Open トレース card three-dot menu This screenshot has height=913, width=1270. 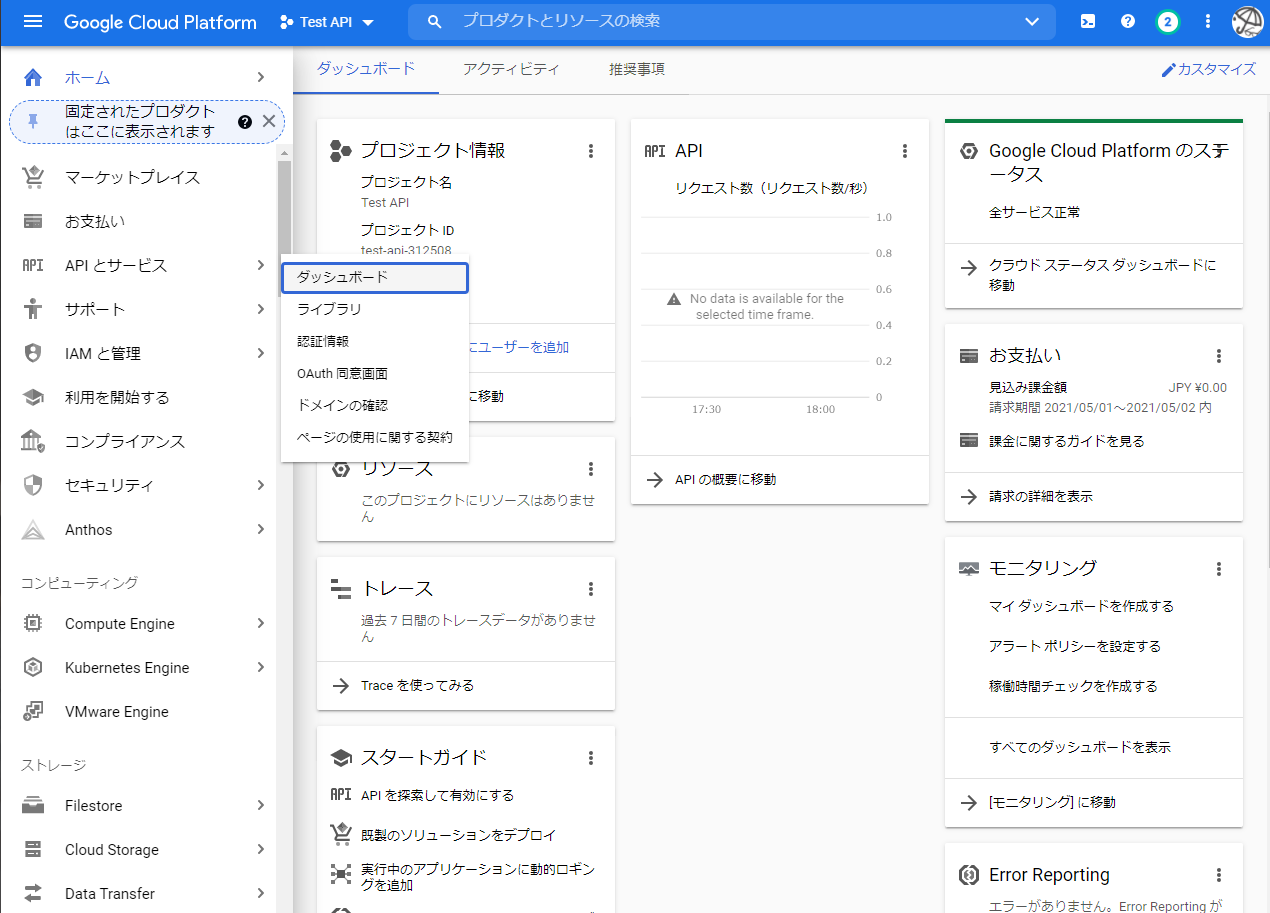[591, 589]
